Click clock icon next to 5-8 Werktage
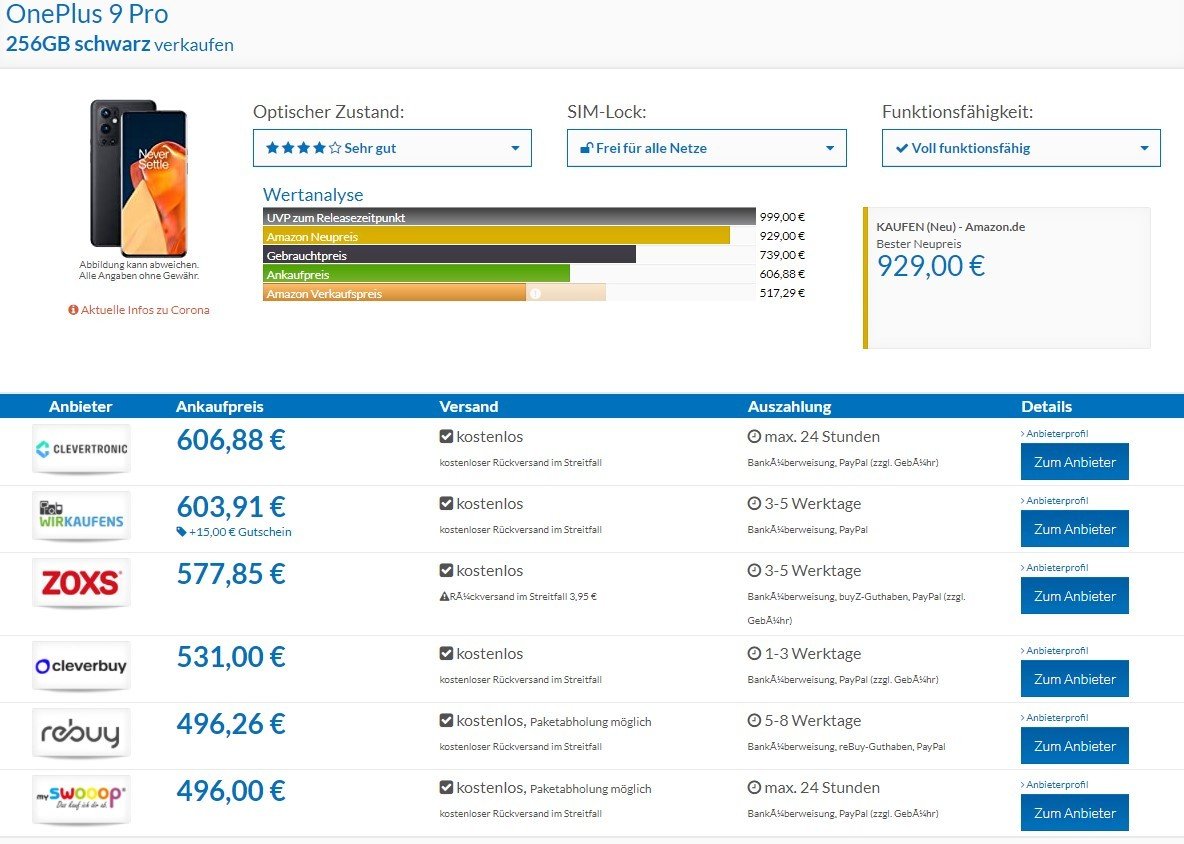 (x=754, y=721)
